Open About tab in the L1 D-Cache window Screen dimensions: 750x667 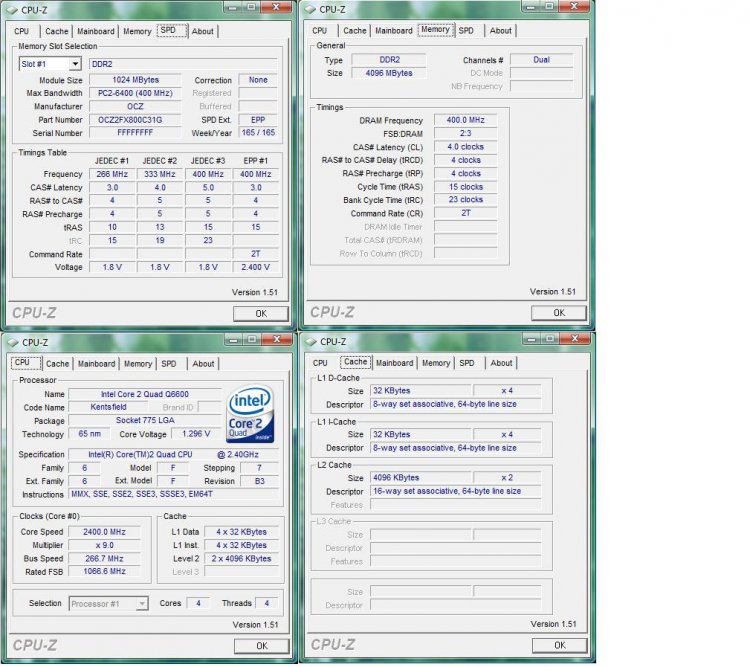(501, 363)
